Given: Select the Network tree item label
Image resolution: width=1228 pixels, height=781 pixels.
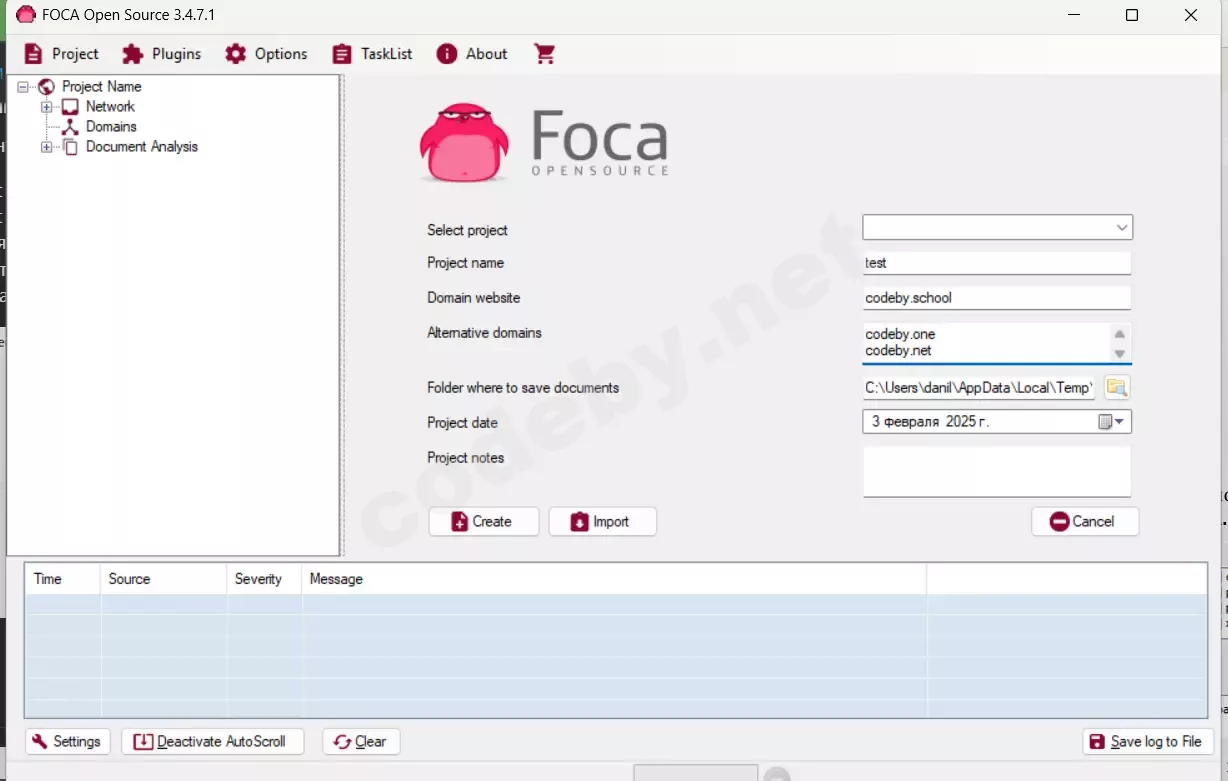Looking at the screenshot, I should coord(110,107).
